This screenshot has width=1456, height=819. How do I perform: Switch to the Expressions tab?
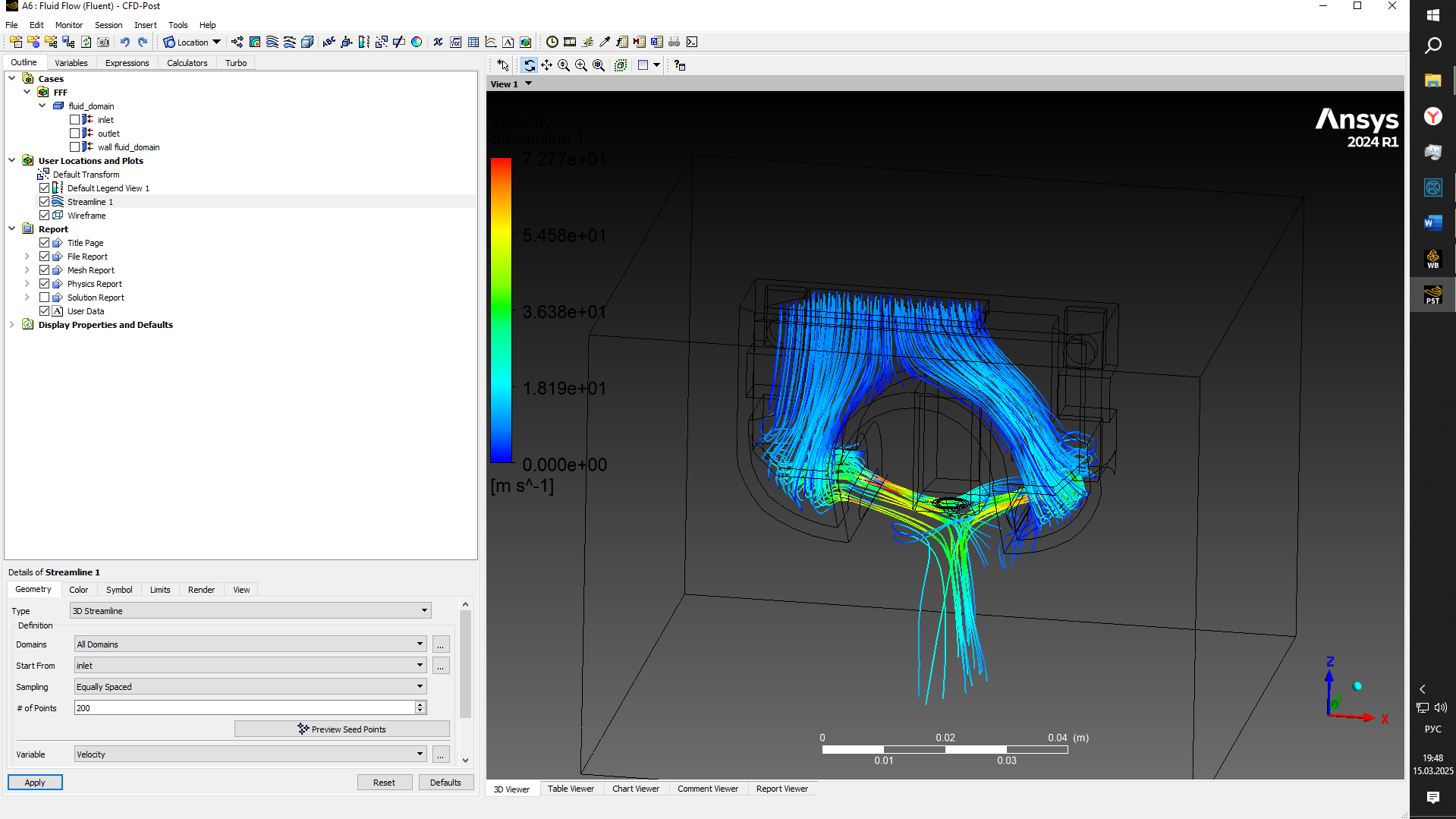pyautogui.click(x=127, y=63)
